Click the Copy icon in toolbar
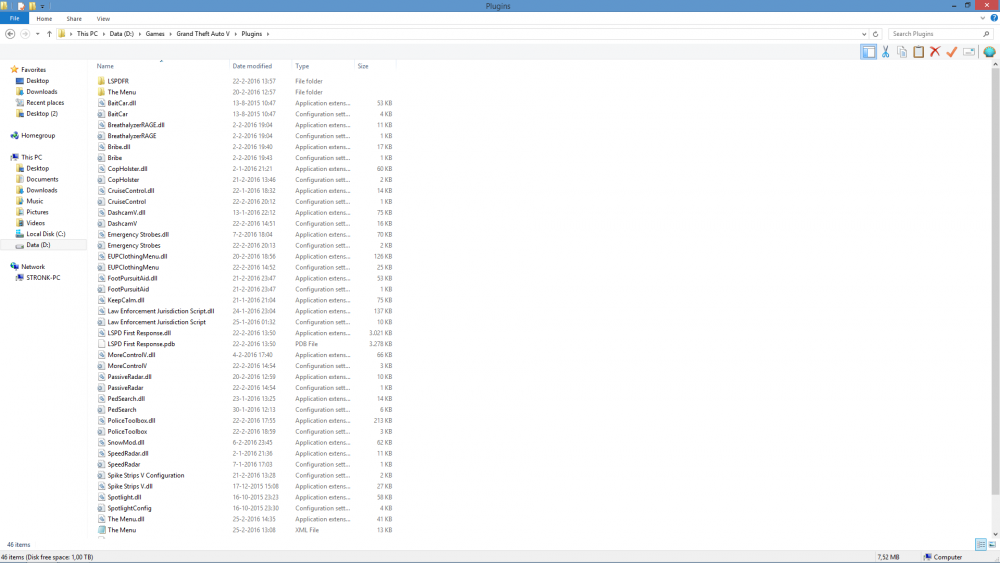 (x=902, y=52)
